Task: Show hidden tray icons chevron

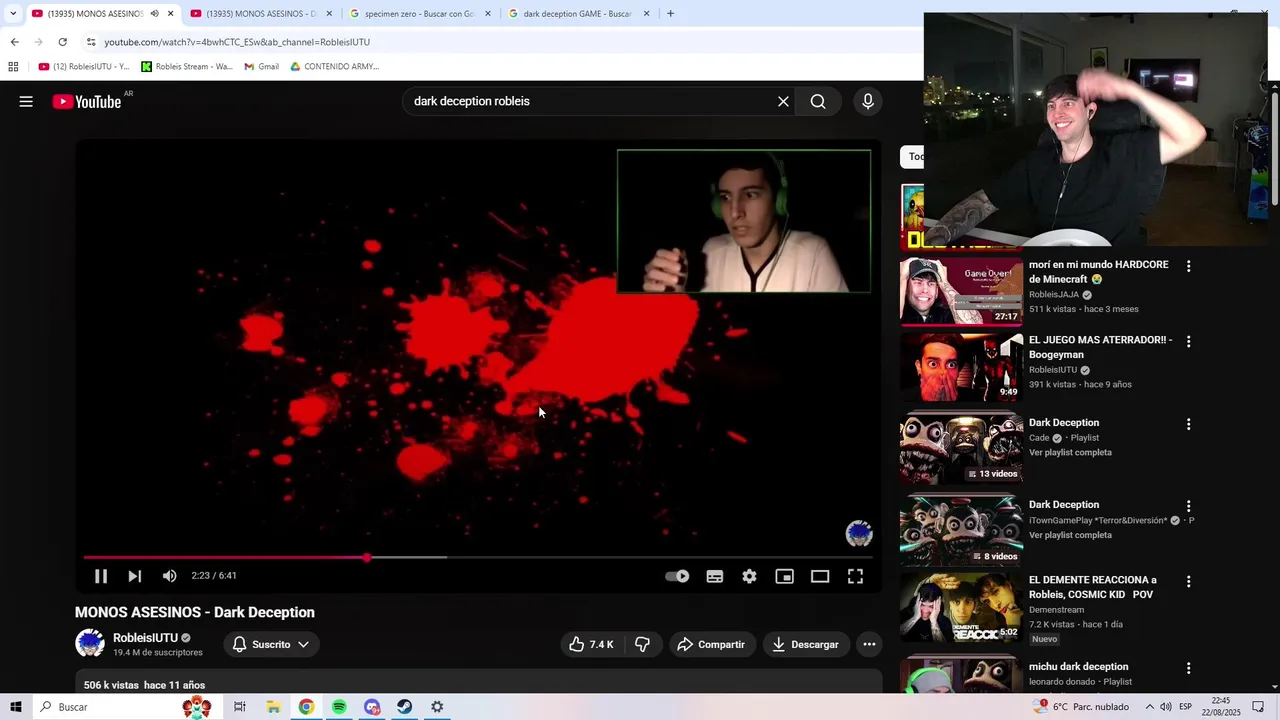Action: (1149, 707)
